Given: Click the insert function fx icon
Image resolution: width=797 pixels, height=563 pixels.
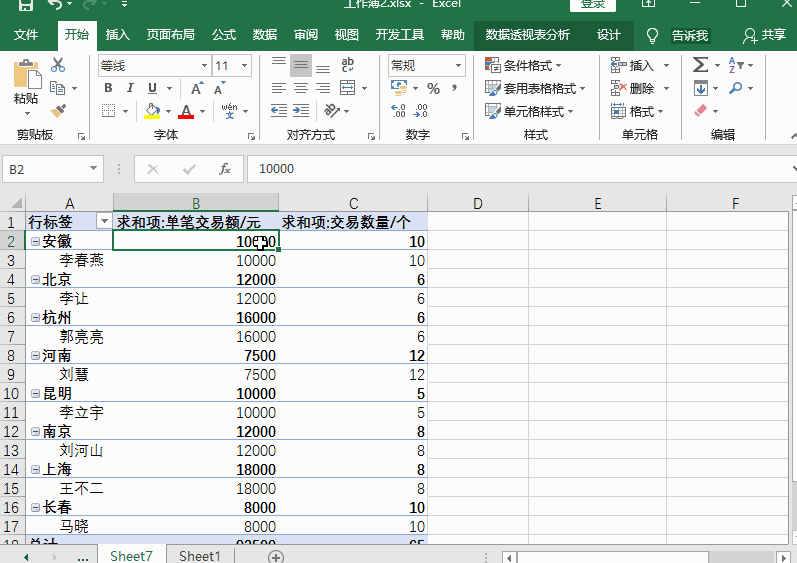Looking at the screenshot, I should (x=225, y=169).
